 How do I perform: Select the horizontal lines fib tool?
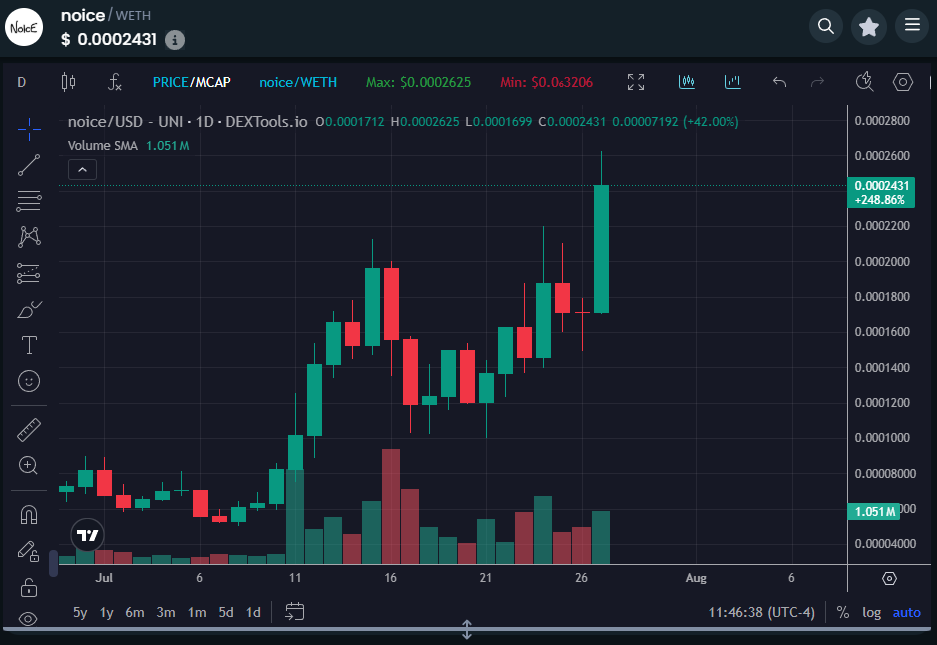[x=29, y=201]
